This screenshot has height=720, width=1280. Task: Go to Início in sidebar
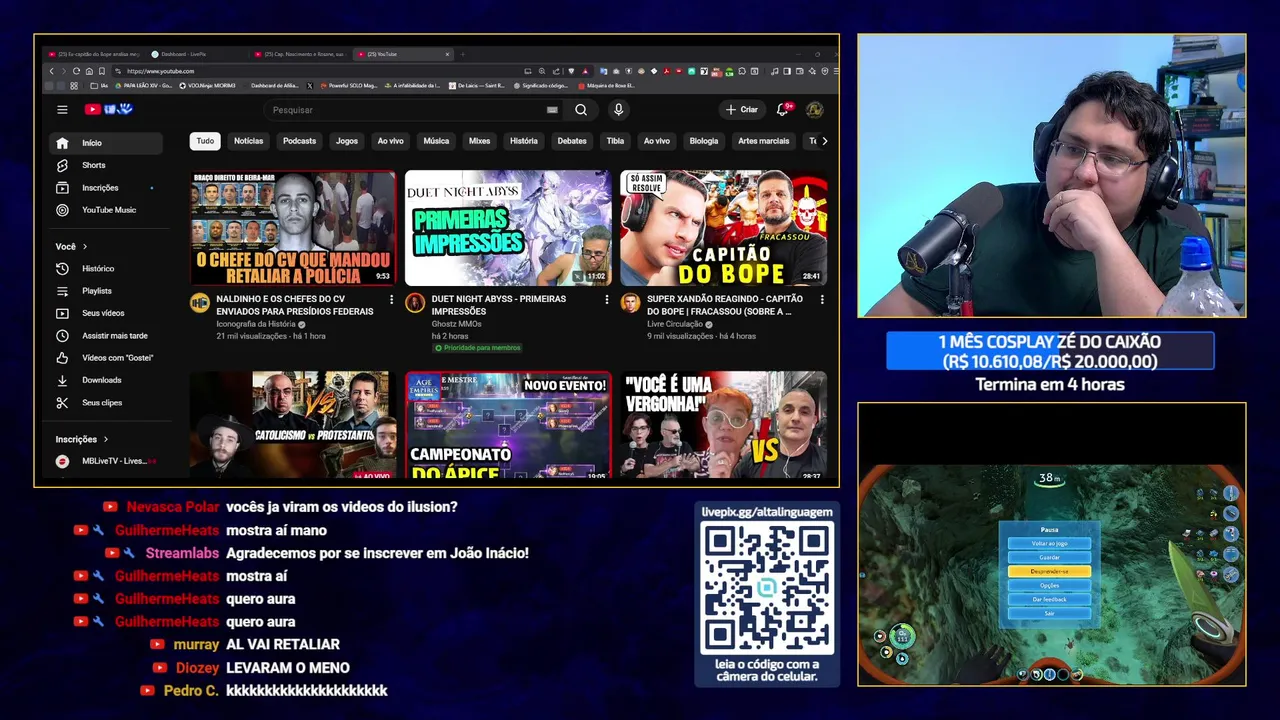106,143
